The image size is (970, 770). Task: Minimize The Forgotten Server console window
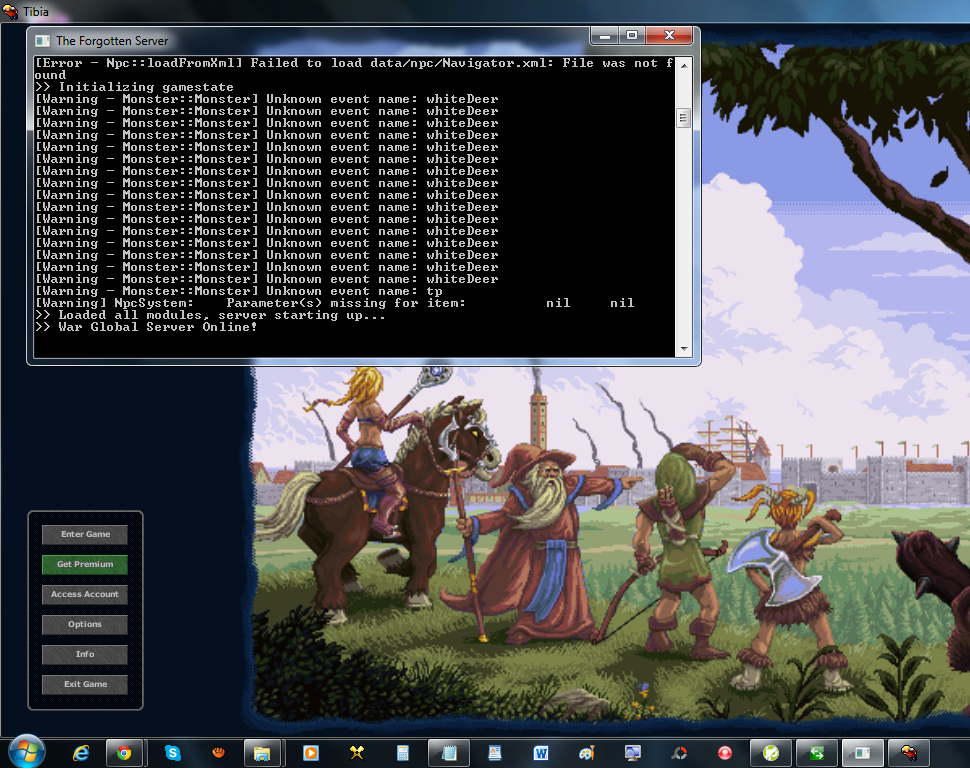pyautogui.click(x=604, y=36)
